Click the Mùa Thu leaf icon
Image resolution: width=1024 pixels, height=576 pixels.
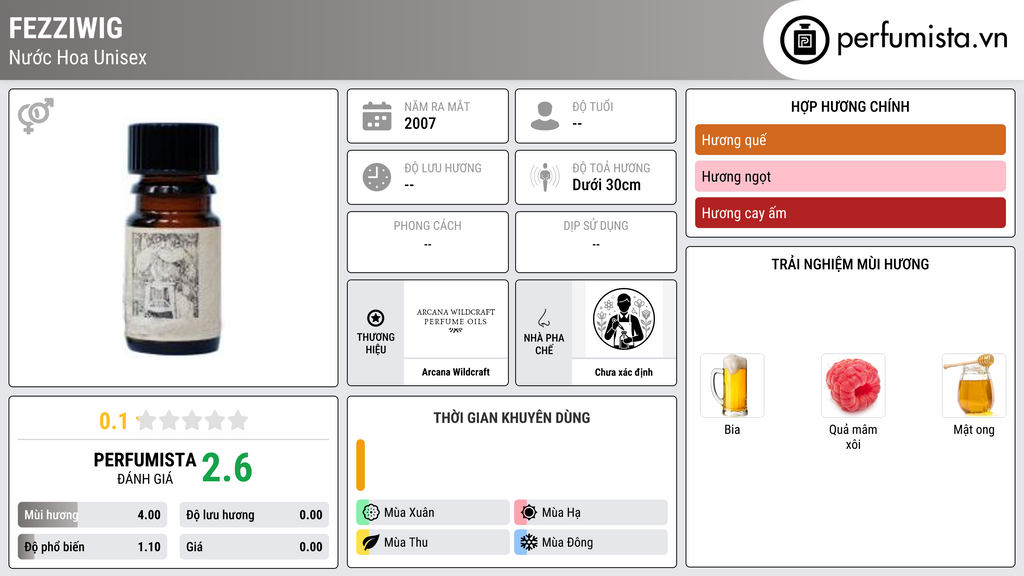(x=371, y=542)
